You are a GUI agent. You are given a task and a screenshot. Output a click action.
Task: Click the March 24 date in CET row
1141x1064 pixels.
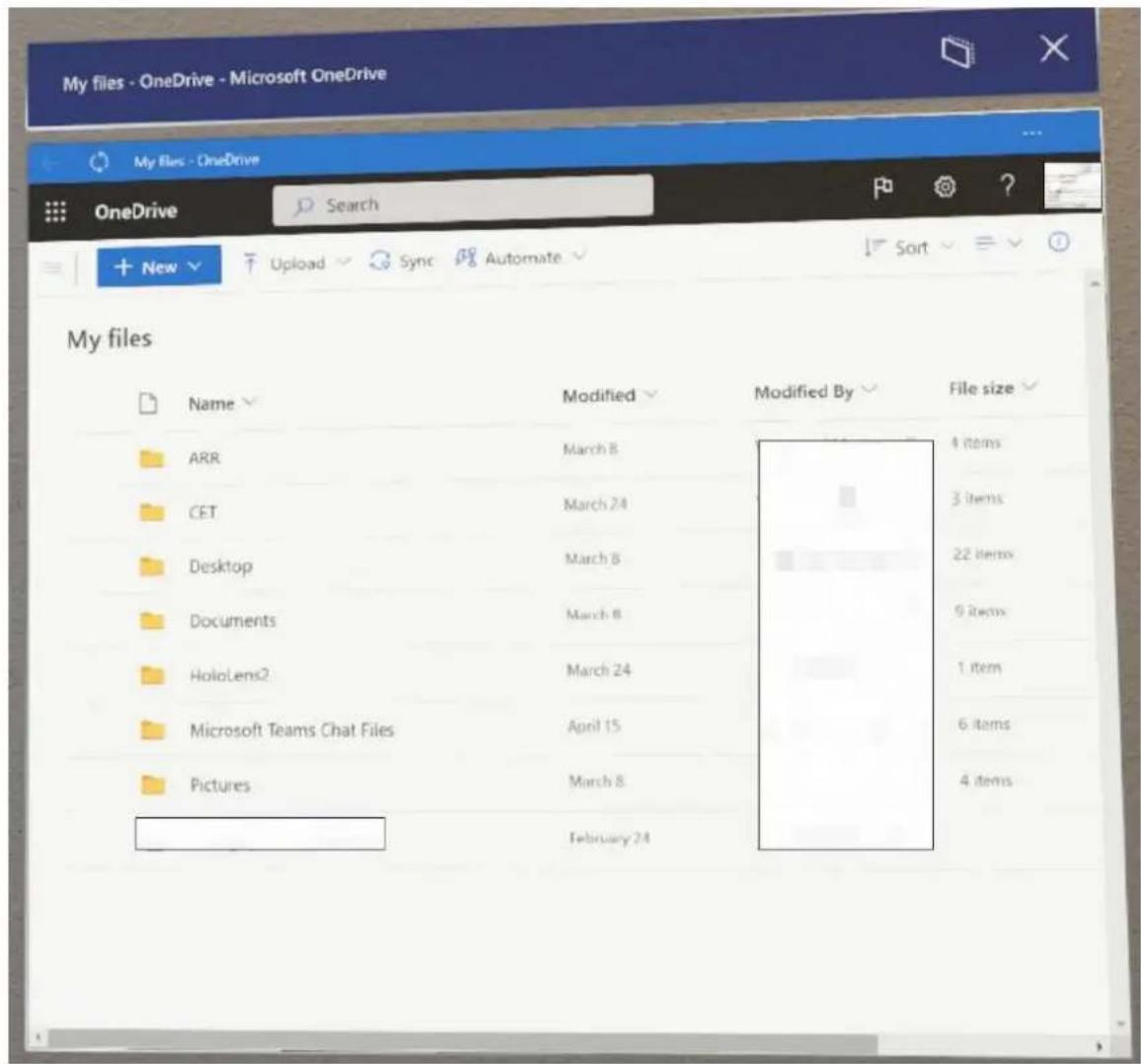(x=595, y=504)
